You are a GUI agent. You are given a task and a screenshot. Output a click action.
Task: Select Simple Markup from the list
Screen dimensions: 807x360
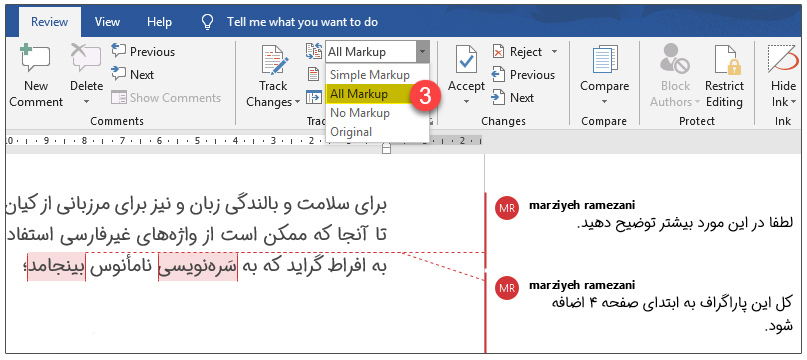click(x=377, y=75)
